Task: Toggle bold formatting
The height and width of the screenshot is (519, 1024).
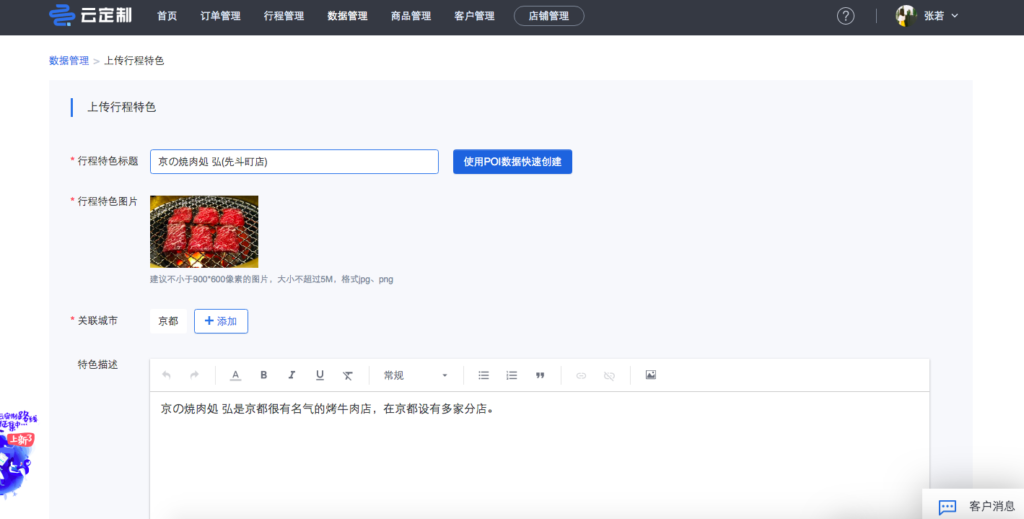Action: (x=264, y=375)
